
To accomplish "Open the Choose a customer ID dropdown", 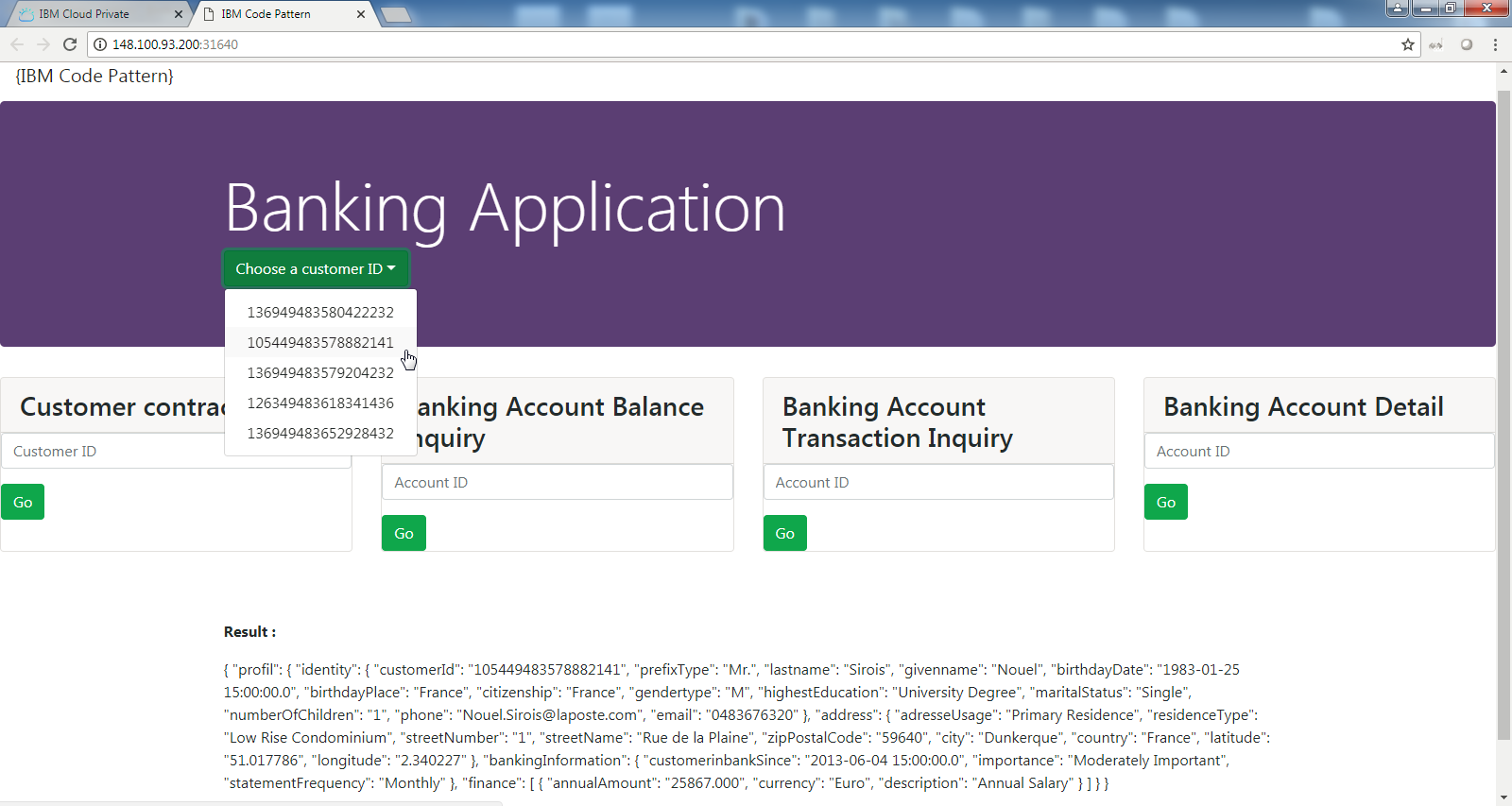I will [x=316, y=268].
